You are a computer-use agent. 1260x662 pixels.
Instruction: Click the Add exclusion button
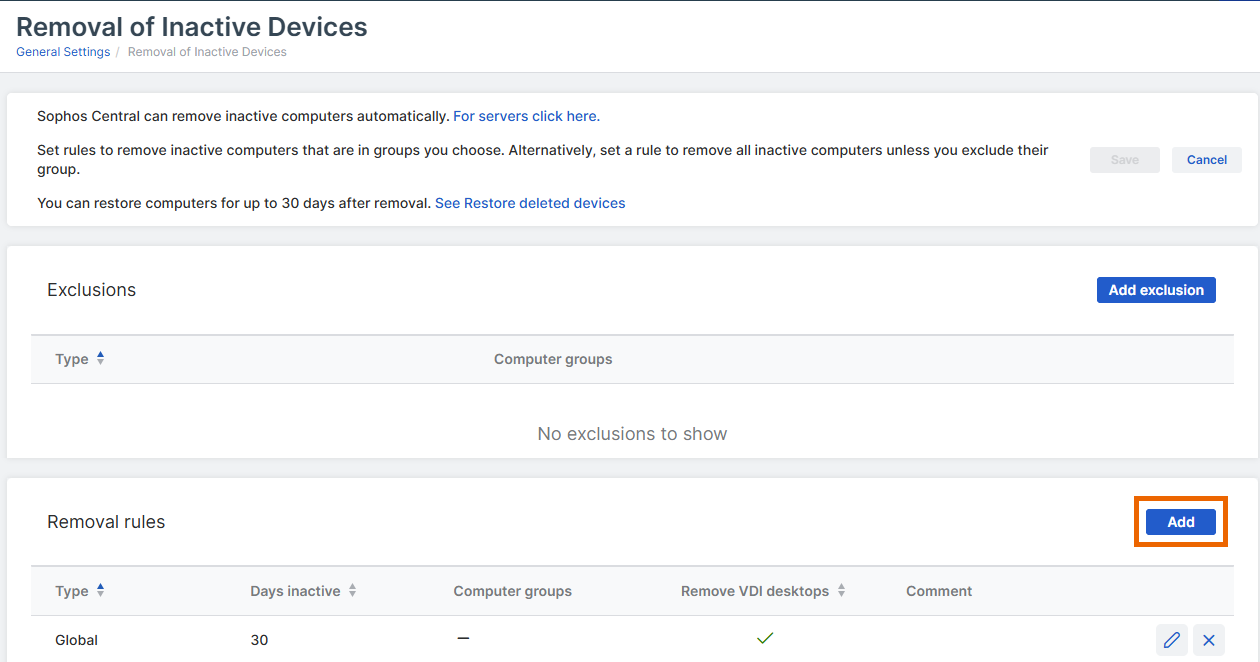[x=1156, y=290]
